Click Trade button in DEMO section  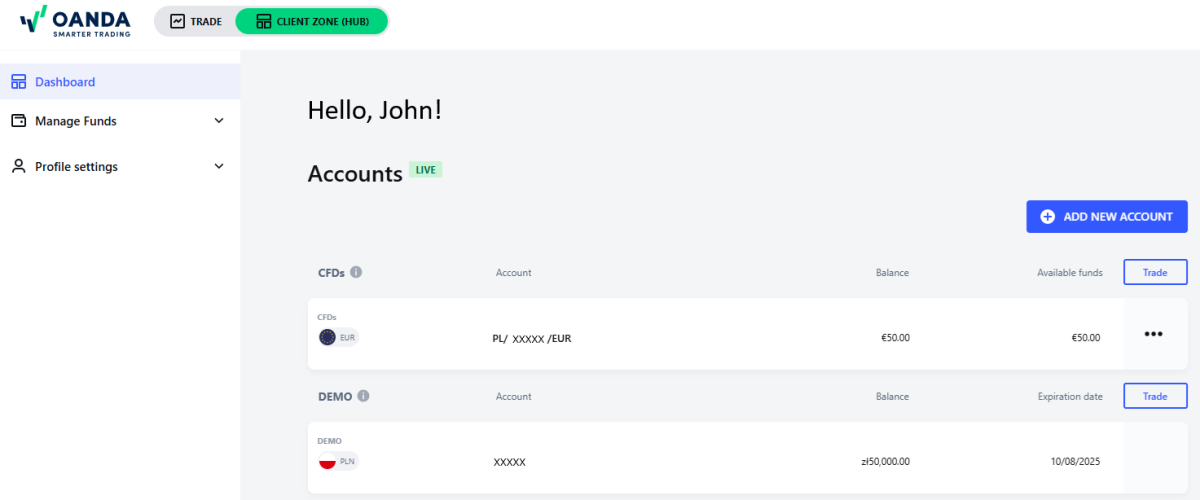point(1155,396)
